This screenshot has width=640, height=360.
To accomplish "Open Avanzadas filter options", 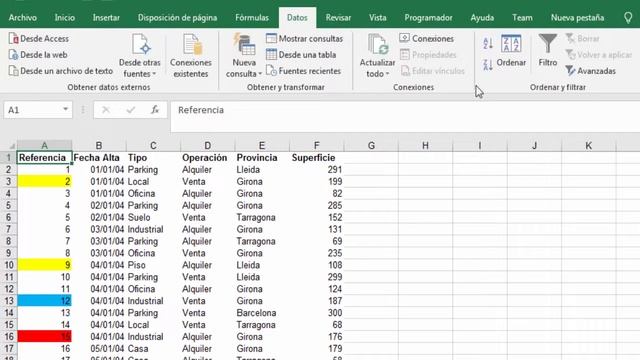I will [x=590, y=71].
